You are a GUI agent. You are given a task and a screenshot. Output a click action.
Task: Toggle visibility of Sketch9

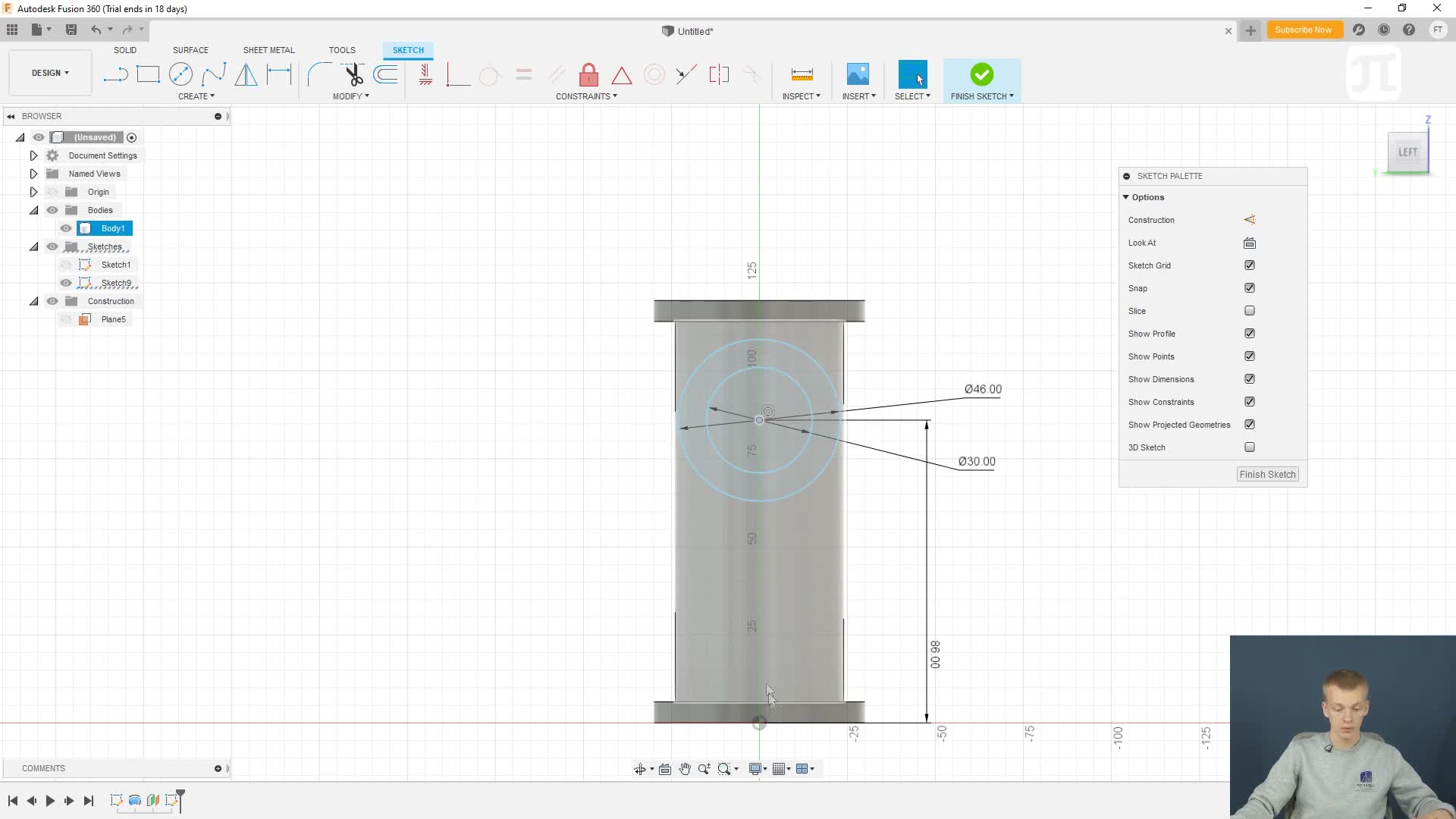point(66,283)
